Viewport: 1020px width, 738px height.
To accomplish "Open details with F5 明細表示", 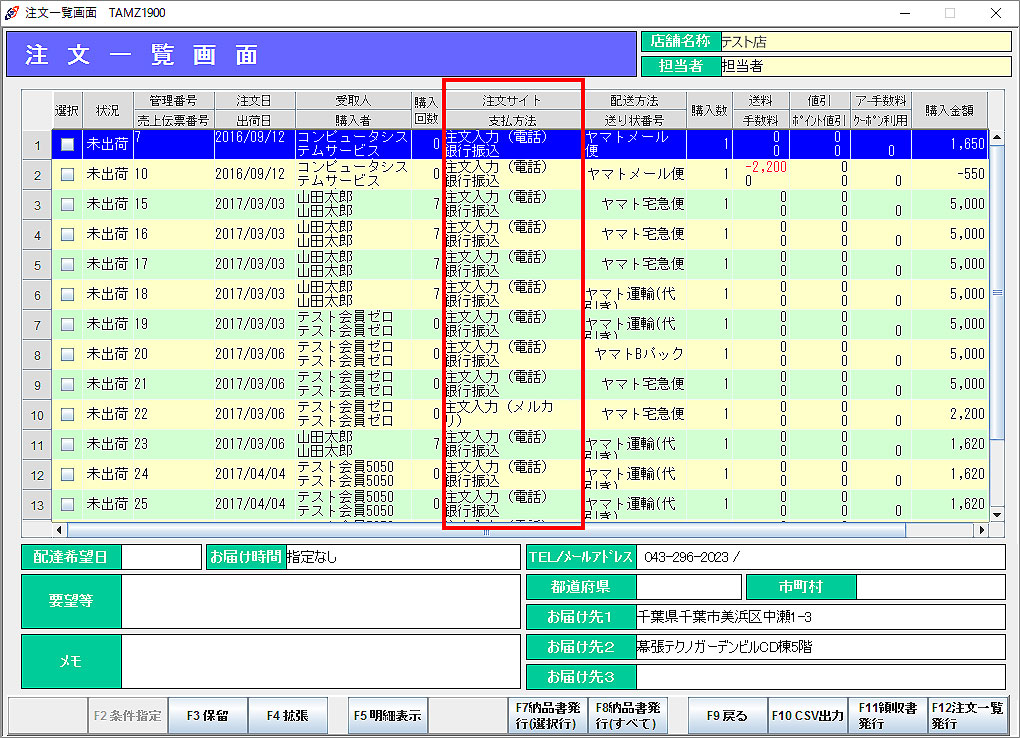I will tap(388, 716).
